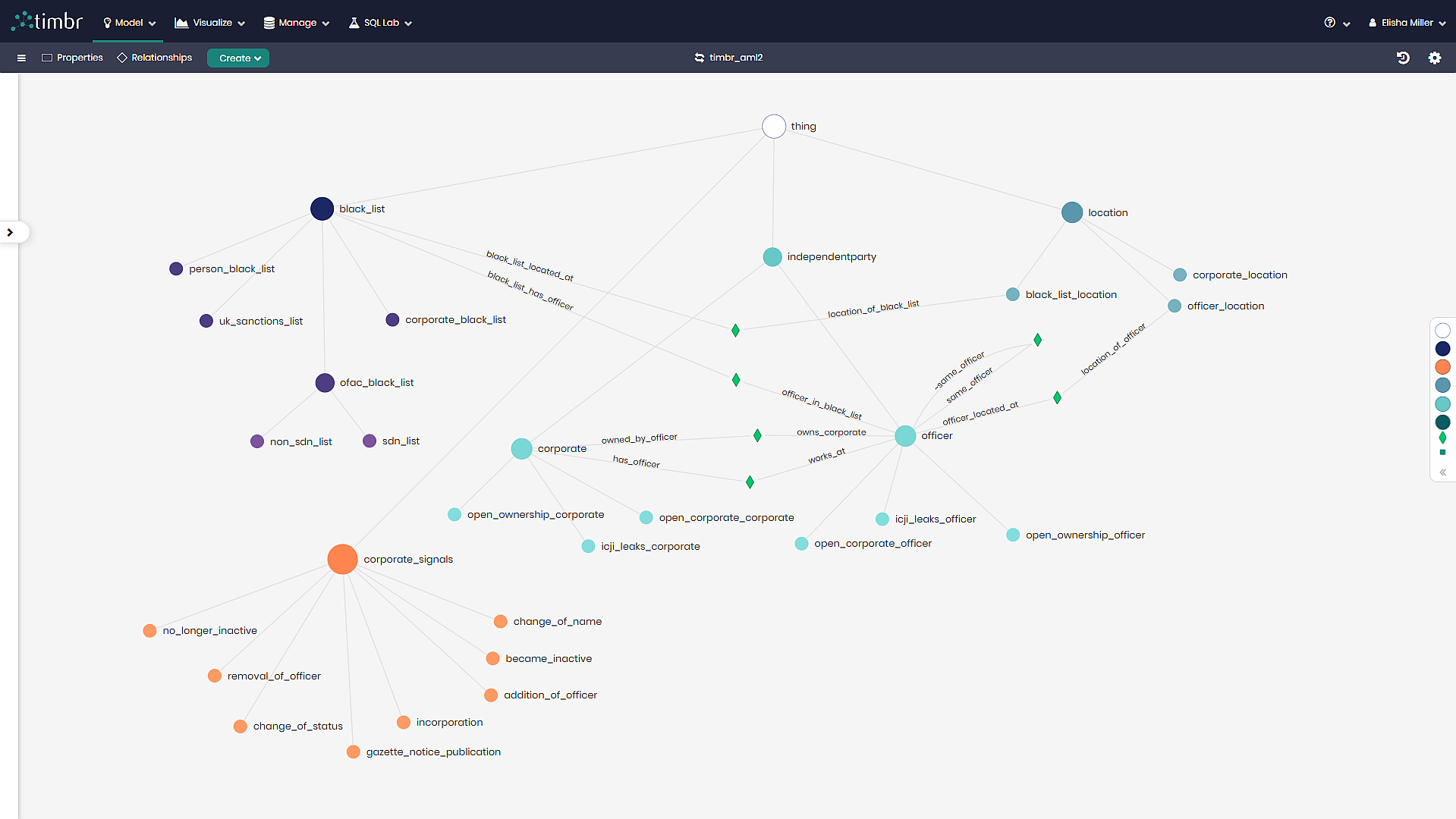Toggle steel-blue legend circle

pyautogui.click(x=1442, y=385)
